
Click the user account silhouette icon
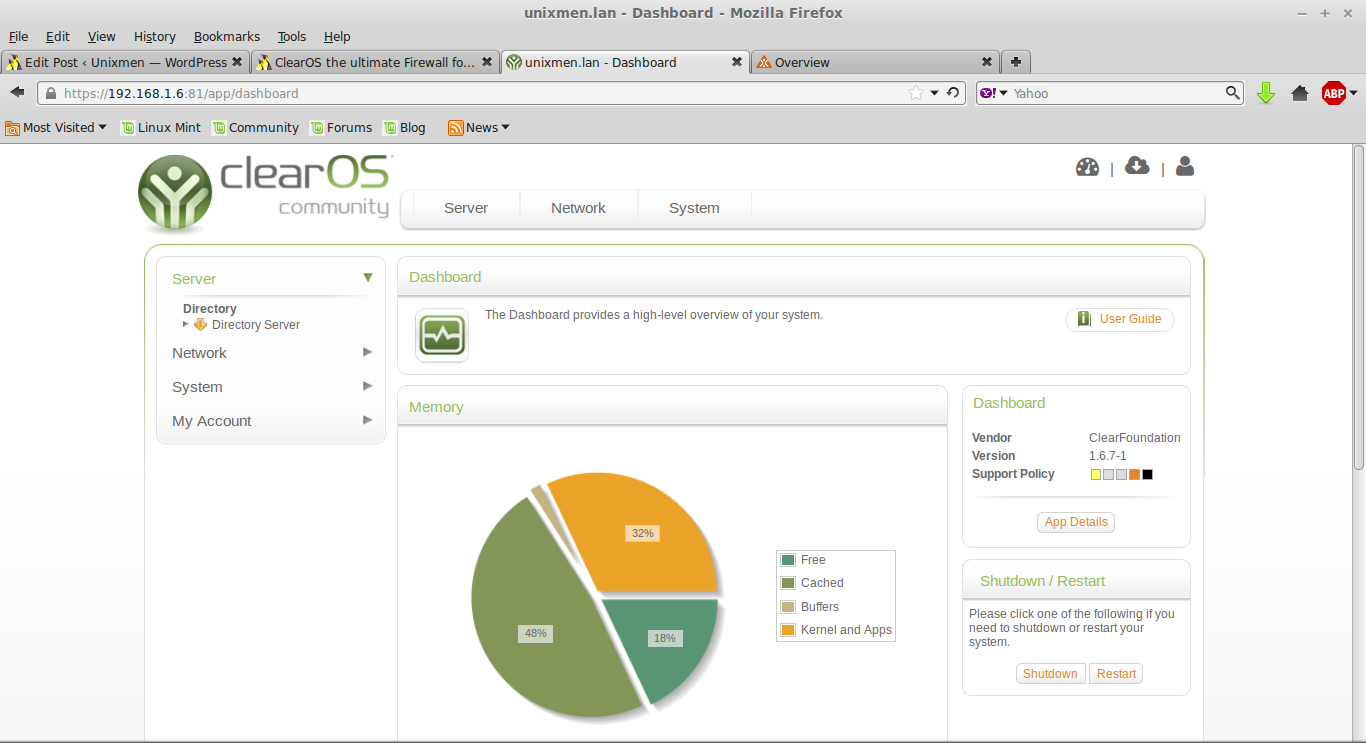click(1185, 166)
